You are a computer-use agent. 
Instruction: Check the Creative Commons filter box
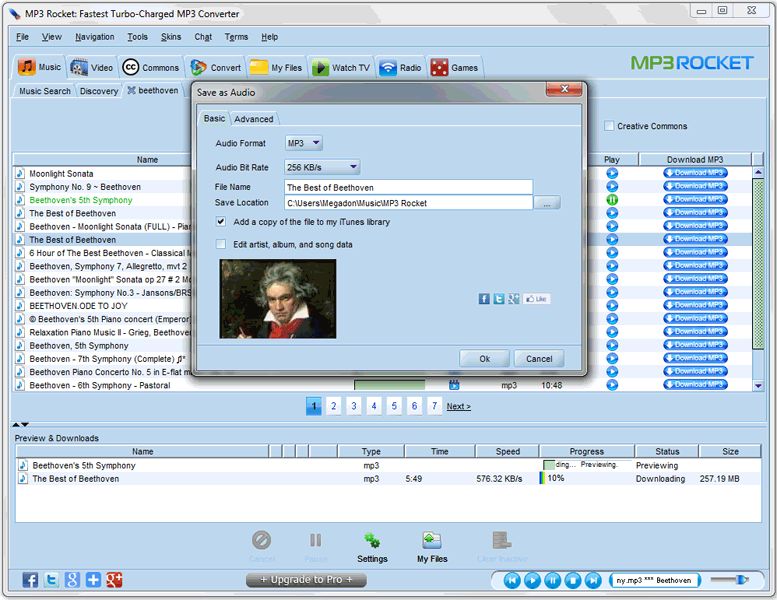pyautogui.click(x=609, y=126)
